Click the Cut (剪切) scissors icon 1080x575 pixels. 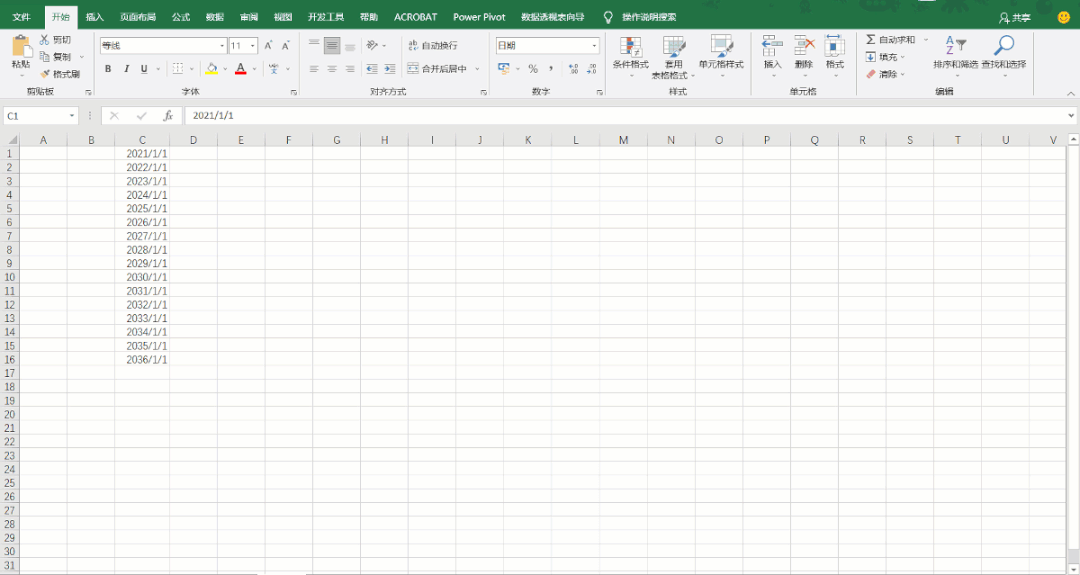click(x=45, y=40)
